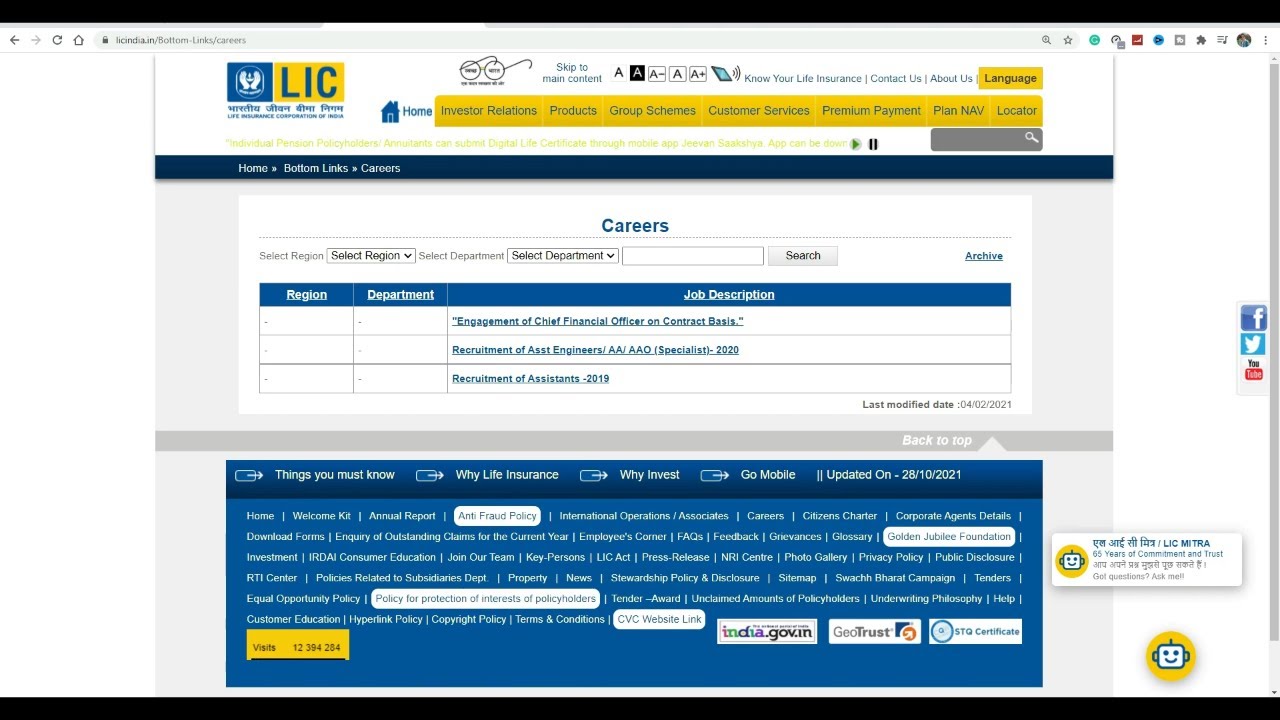Open Know Your Life Insurance link
1280x720 pixels.
[x=803, y=79]
